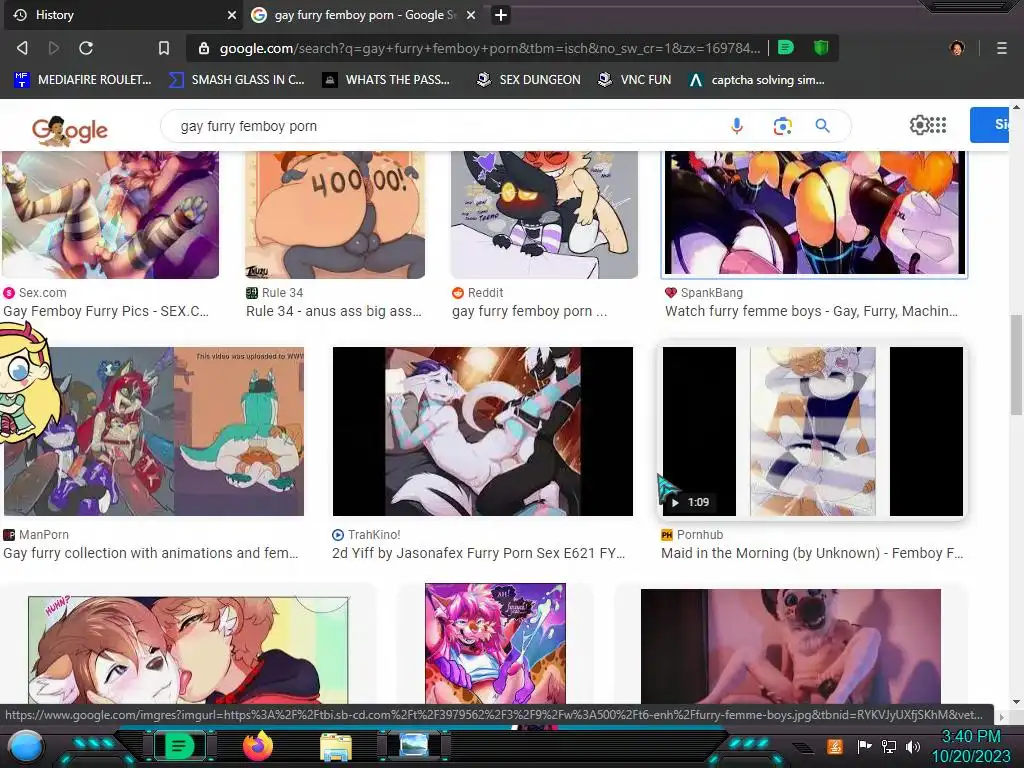
Task: Start voice search with the microphone icon
Action: [x=737, y=125]
